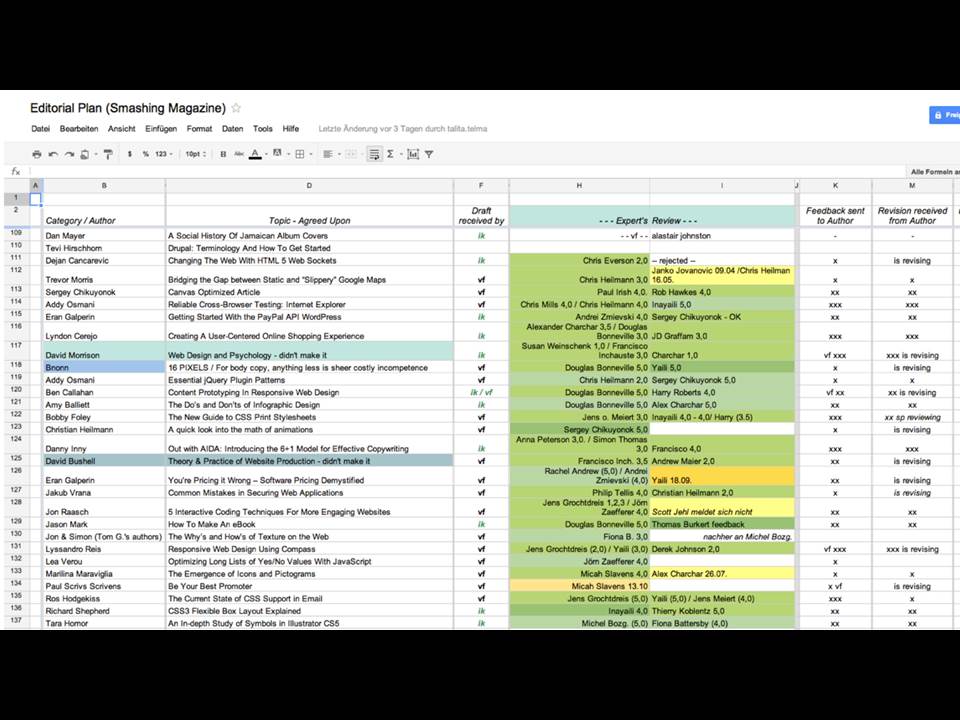
Task: Open the paste options dropdown arrow
Action: [x=96, y=154]
